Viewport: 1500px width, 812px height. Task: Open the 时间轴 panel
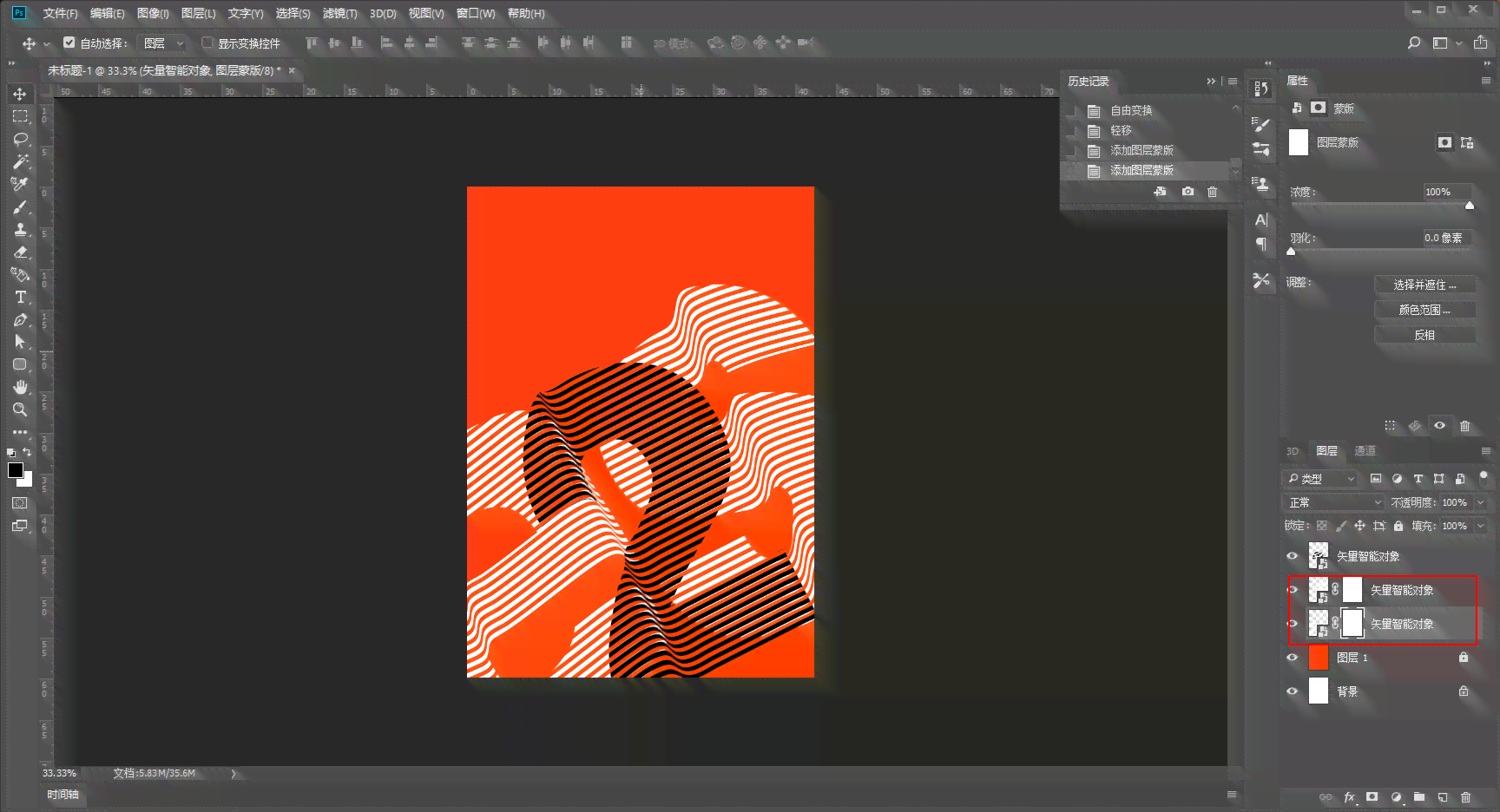point(62,795)
